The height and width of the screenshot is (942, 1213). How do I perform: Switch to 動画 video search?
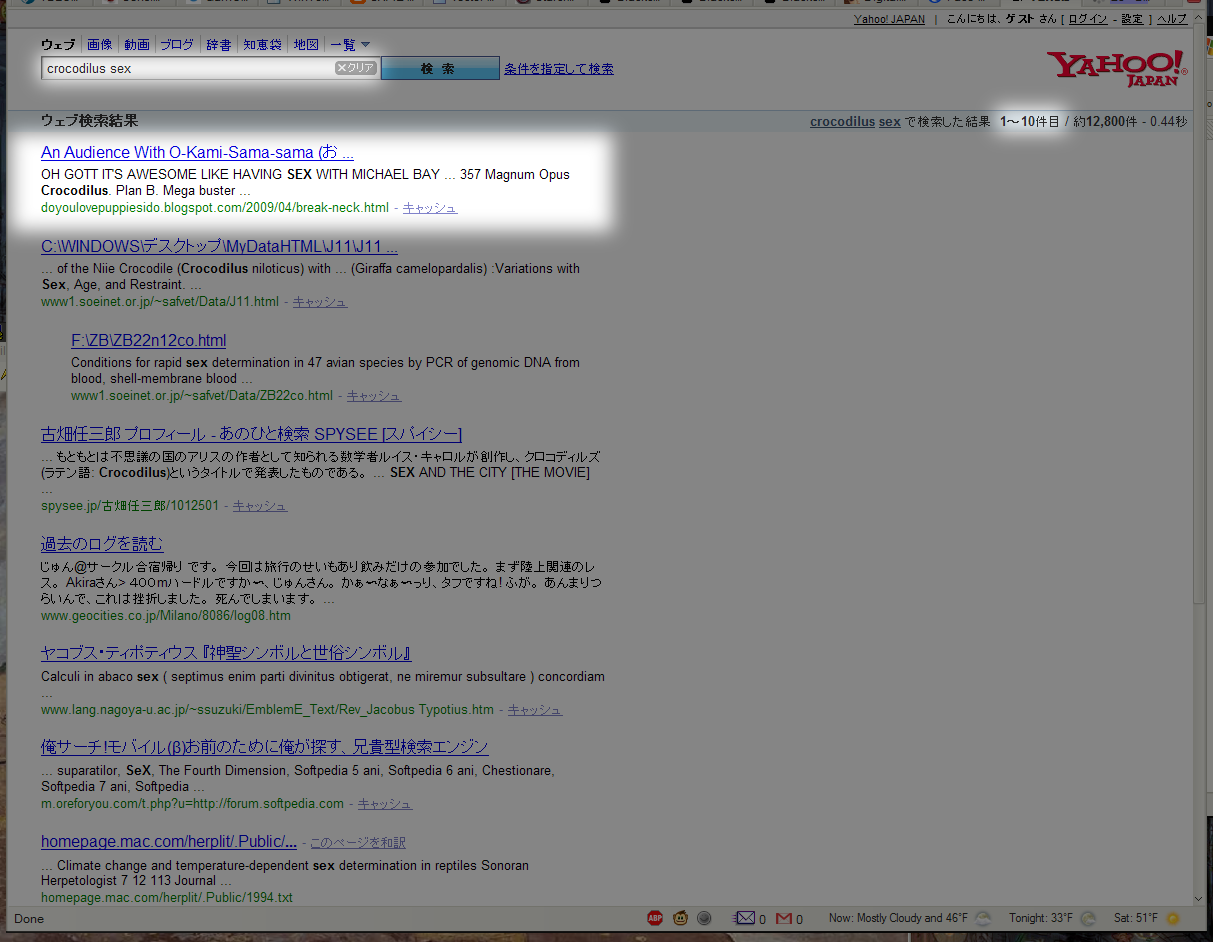(x=137, y=44)
